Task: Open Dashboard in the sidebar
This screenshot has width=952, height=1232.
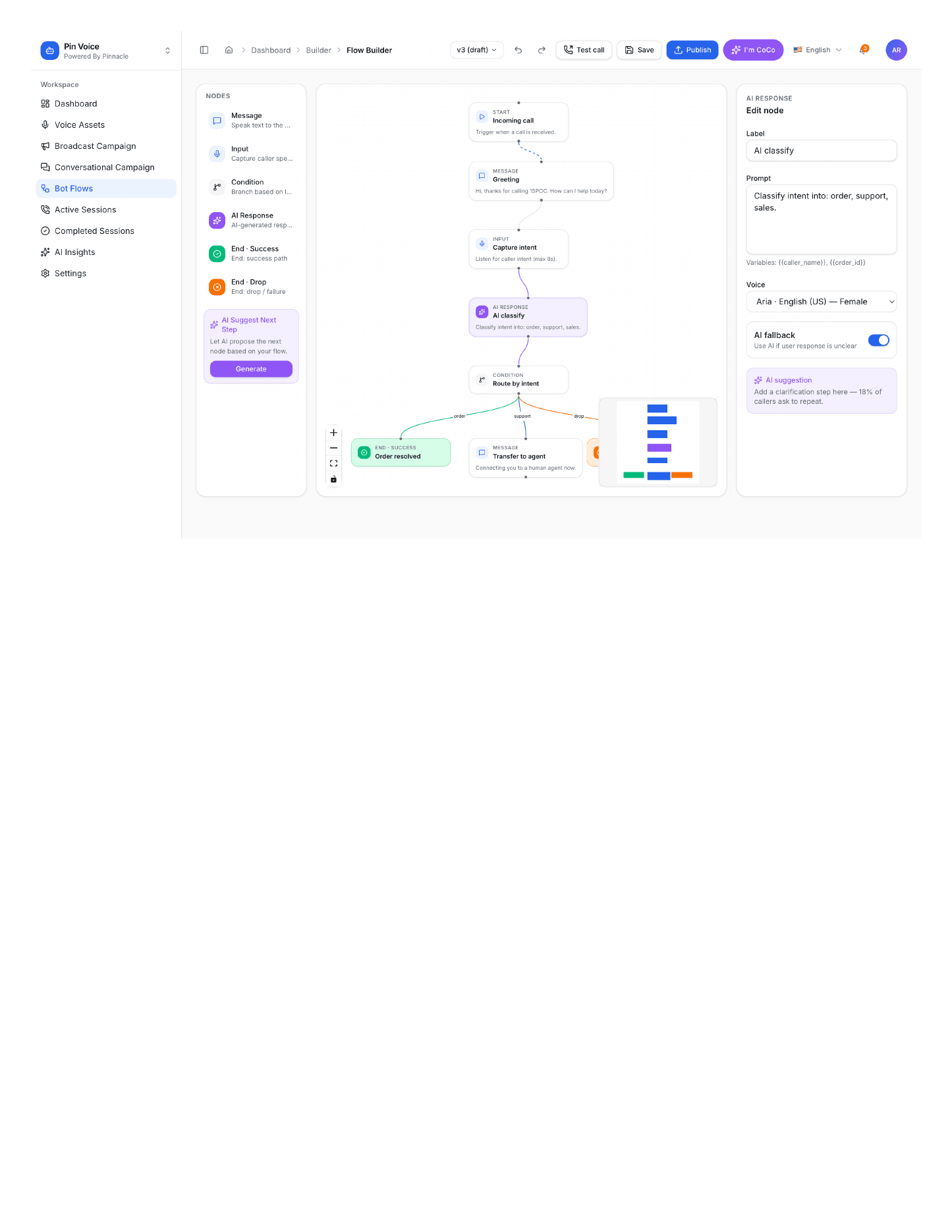Action: (106, 103)
